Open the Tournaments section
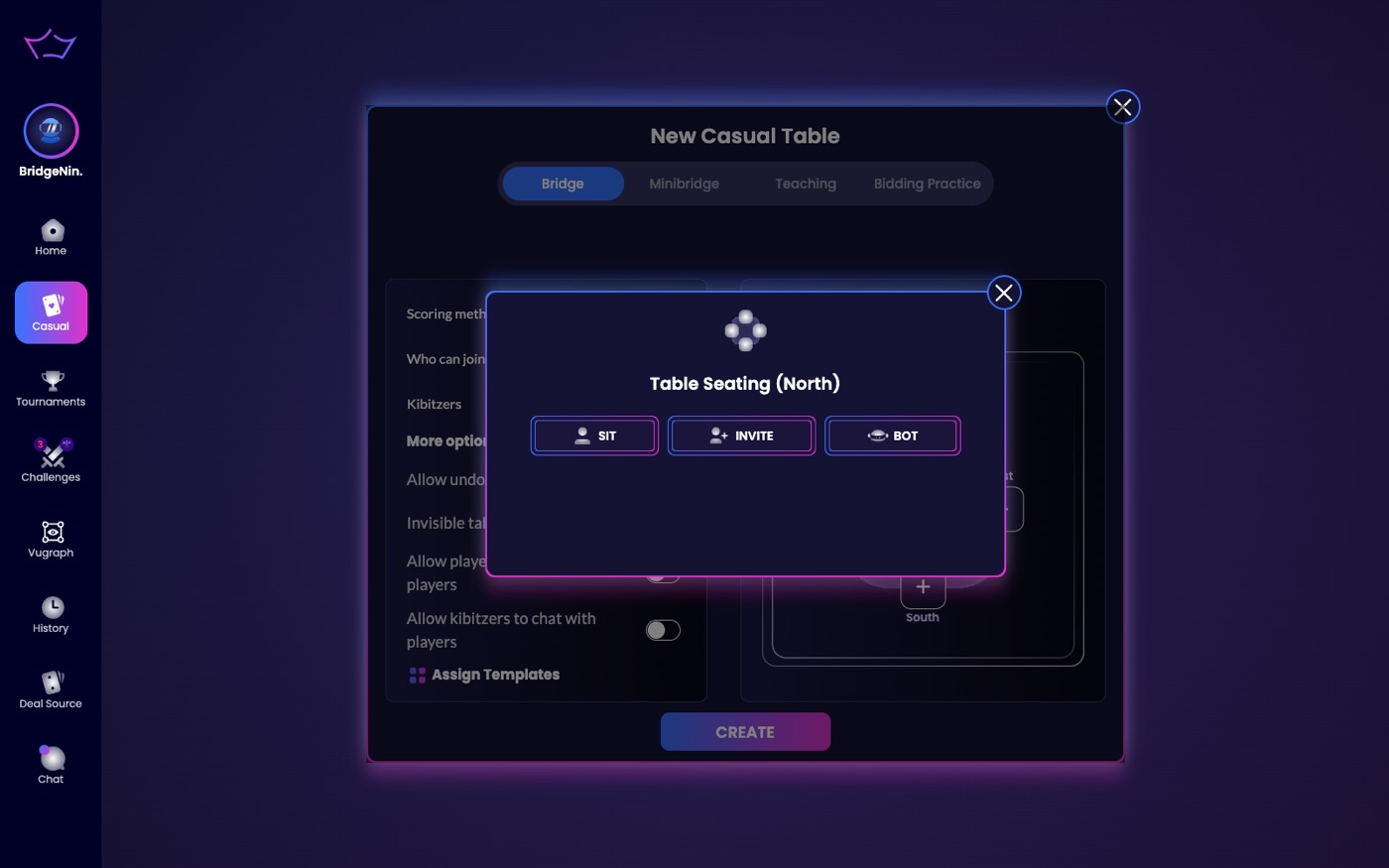 (51, 389)
